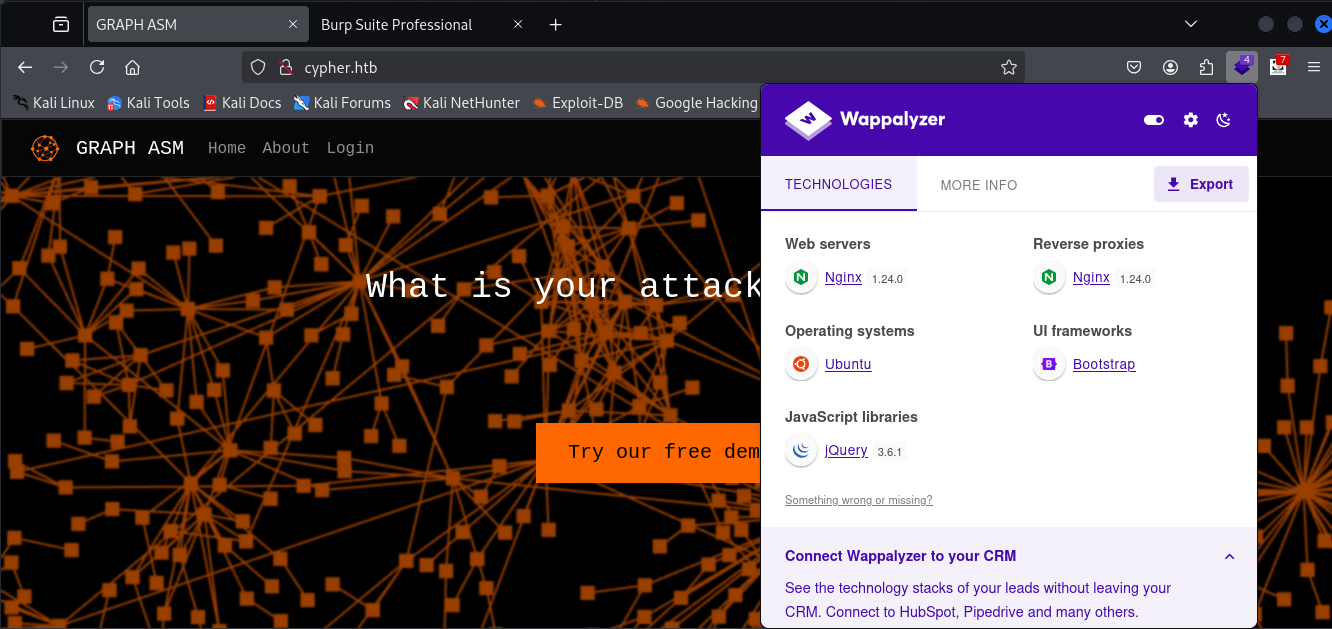Viewport: 1332px width, 629px height.
Task: Click Save to Pocket icon
Action: tap(1134, 67)
